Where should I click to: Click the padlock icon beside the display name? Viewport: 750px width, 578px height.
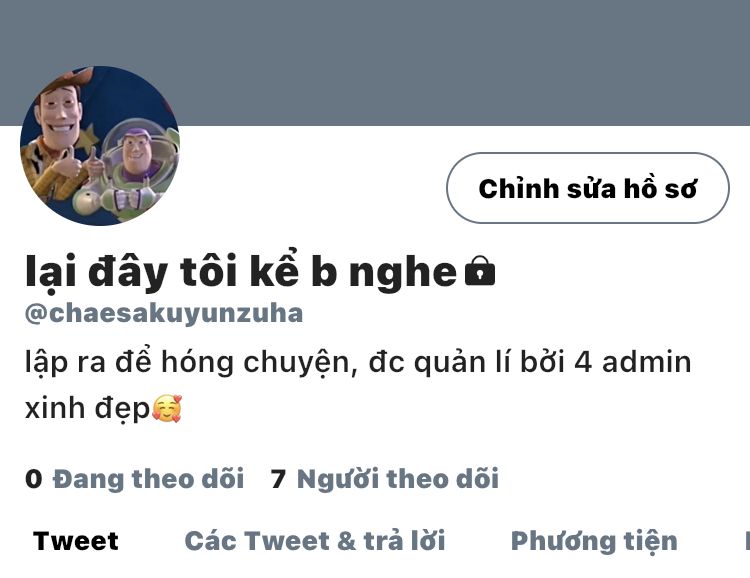tap(480, 271)
